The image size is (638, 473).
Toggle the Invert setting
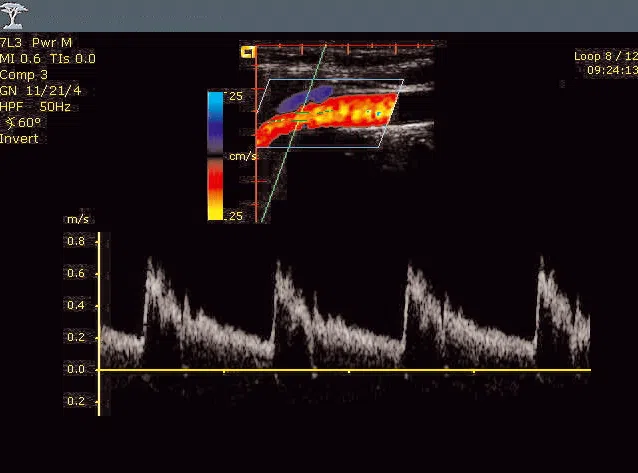pyautogui.click(x=20, y=138)
